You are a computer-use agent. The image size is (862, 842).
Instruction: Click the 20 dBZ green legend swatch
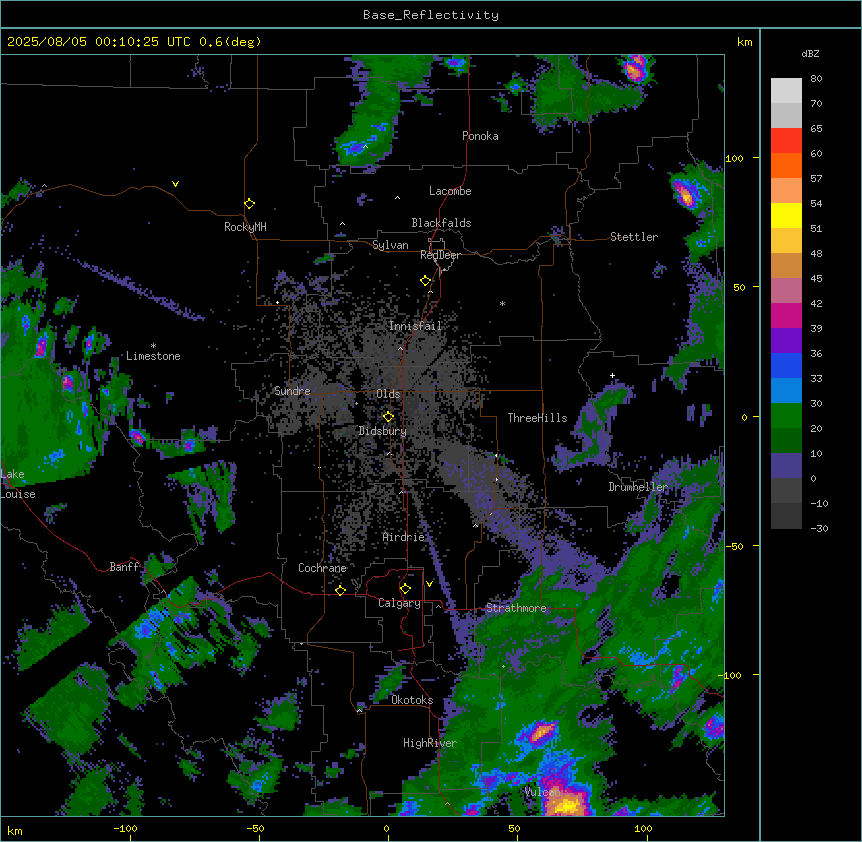(x=786, y=441)
